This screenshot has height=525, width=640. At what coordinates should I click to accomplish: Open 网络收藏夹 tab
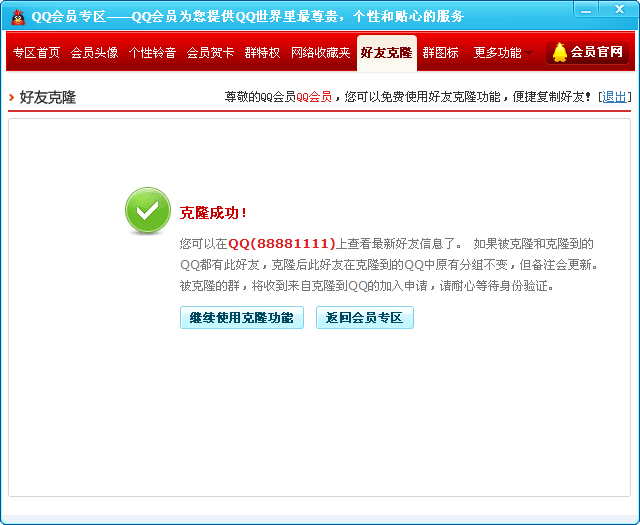pyautogui.click(x=320, y=53)
